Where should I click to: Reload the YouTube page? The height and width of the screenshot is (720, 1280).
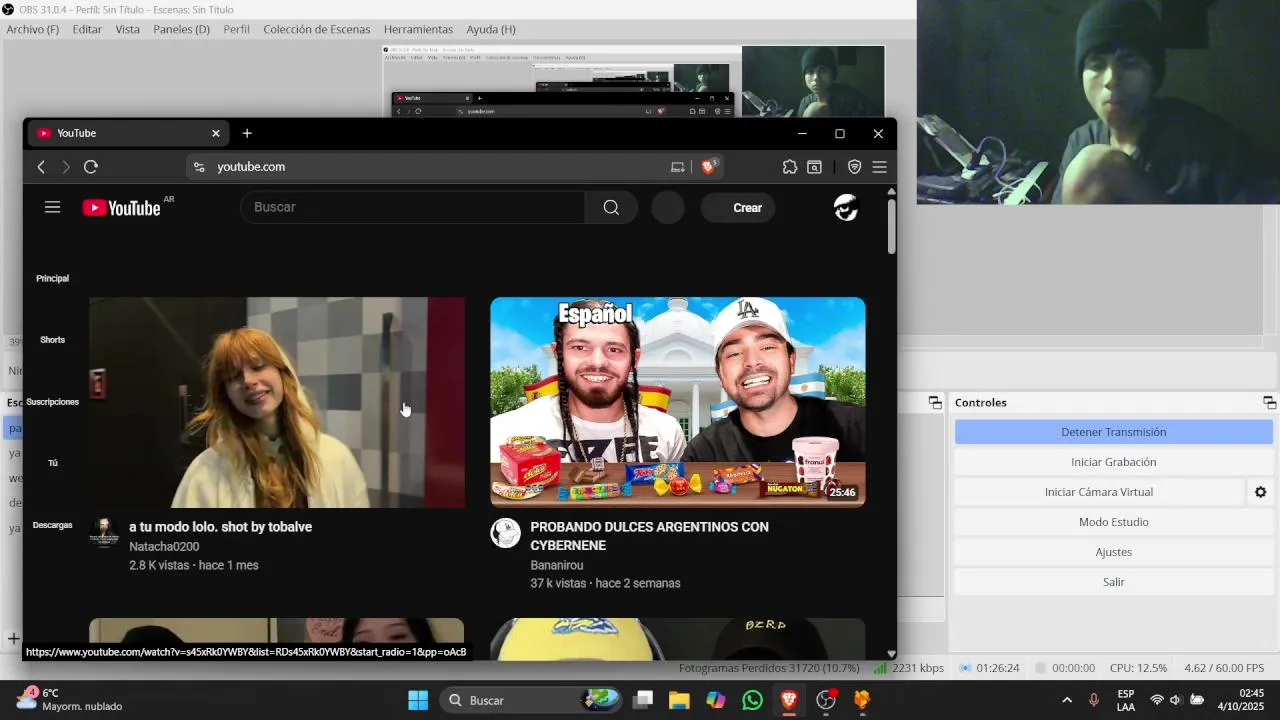(91, 167)
